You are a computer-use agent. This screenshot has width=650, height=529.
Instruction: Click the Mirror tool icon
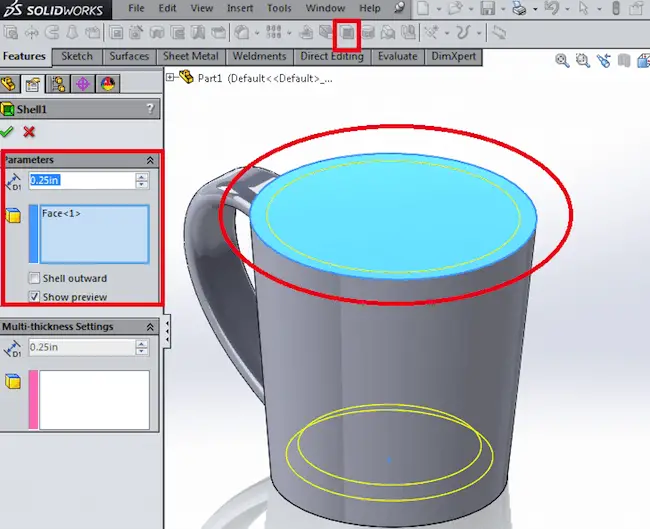click(x=408, y=32)
